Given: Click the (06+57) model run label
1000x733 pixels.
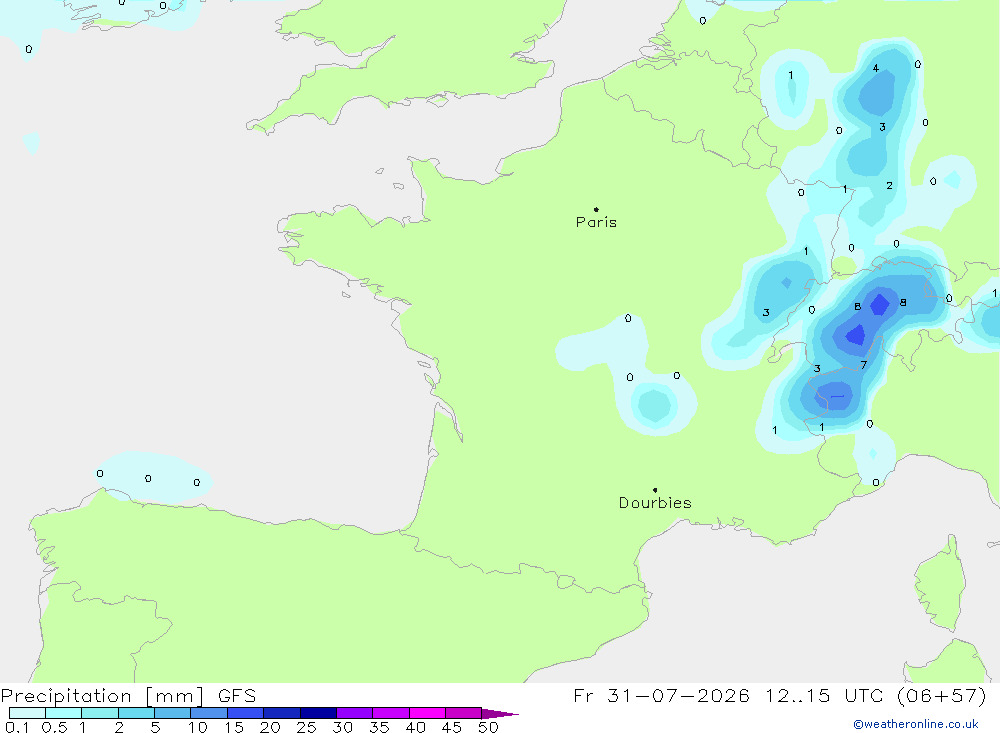Looking at the screenshot, I should click(x=941, y=695).
